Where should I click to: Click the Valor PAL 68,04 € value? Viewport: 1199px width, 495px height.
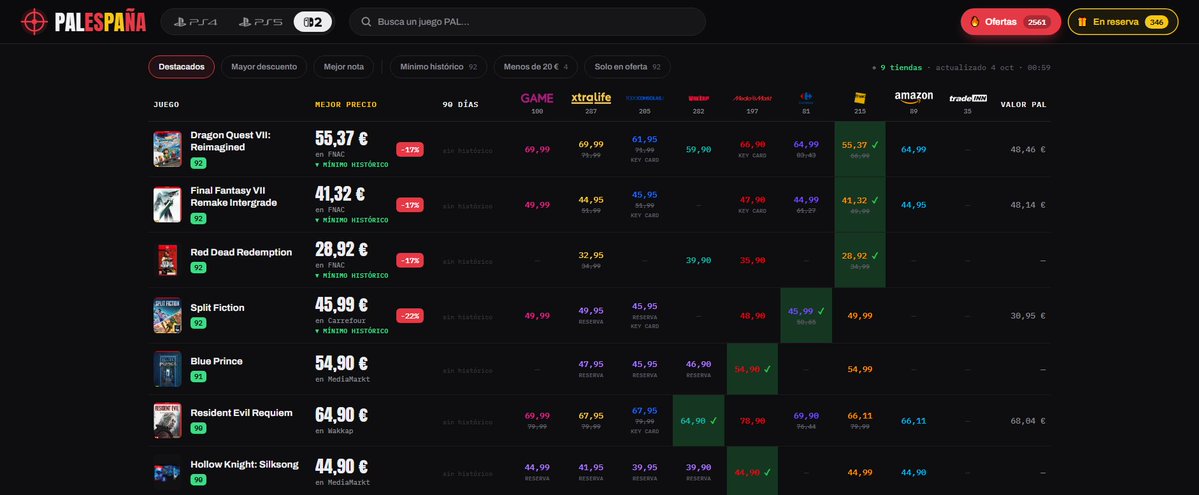click(1028, 421)
